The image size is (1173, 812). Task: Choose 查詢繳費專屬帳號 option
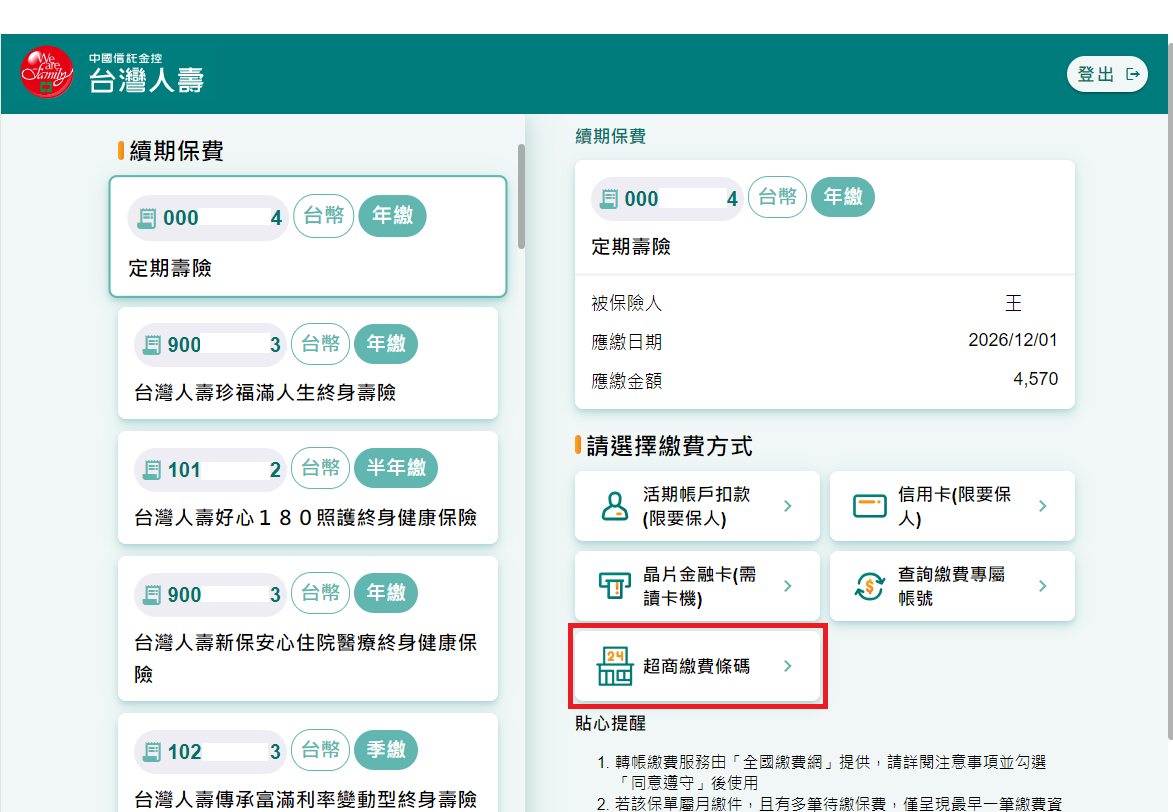click(x=952, y=586)
